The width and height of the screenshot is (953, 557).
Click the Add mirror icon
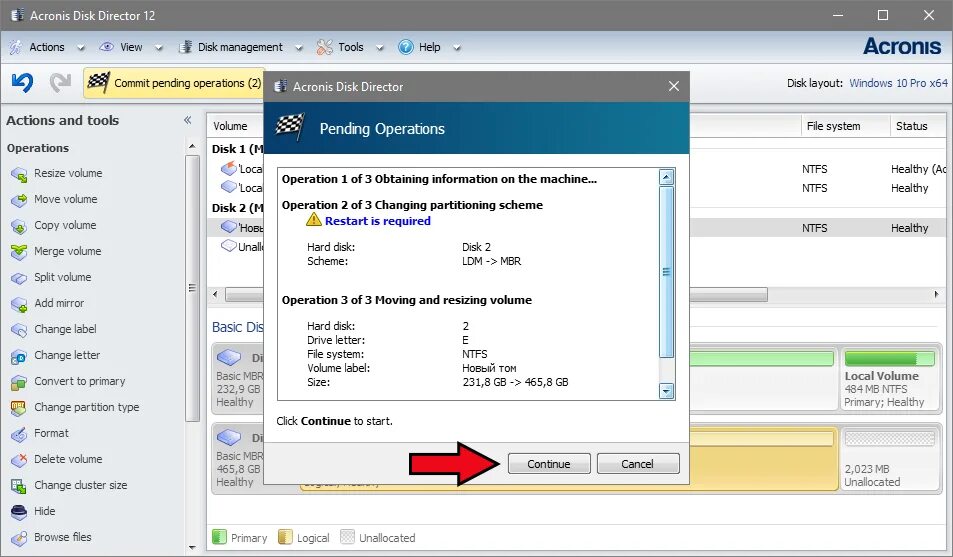click(x=19, y=304)
